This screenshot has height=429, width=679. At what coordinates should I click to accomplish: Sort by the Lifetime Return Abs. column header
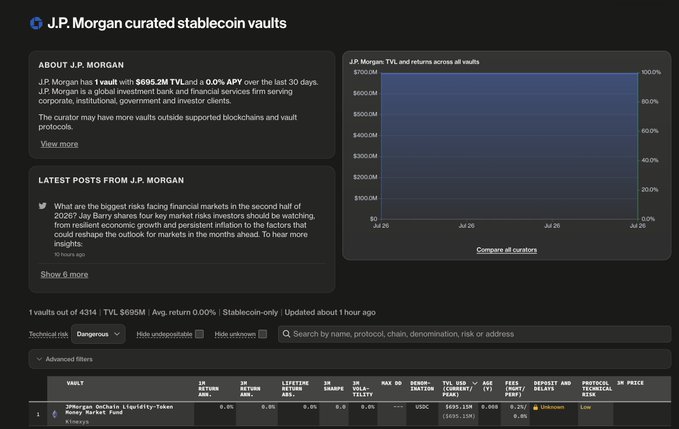295,389
